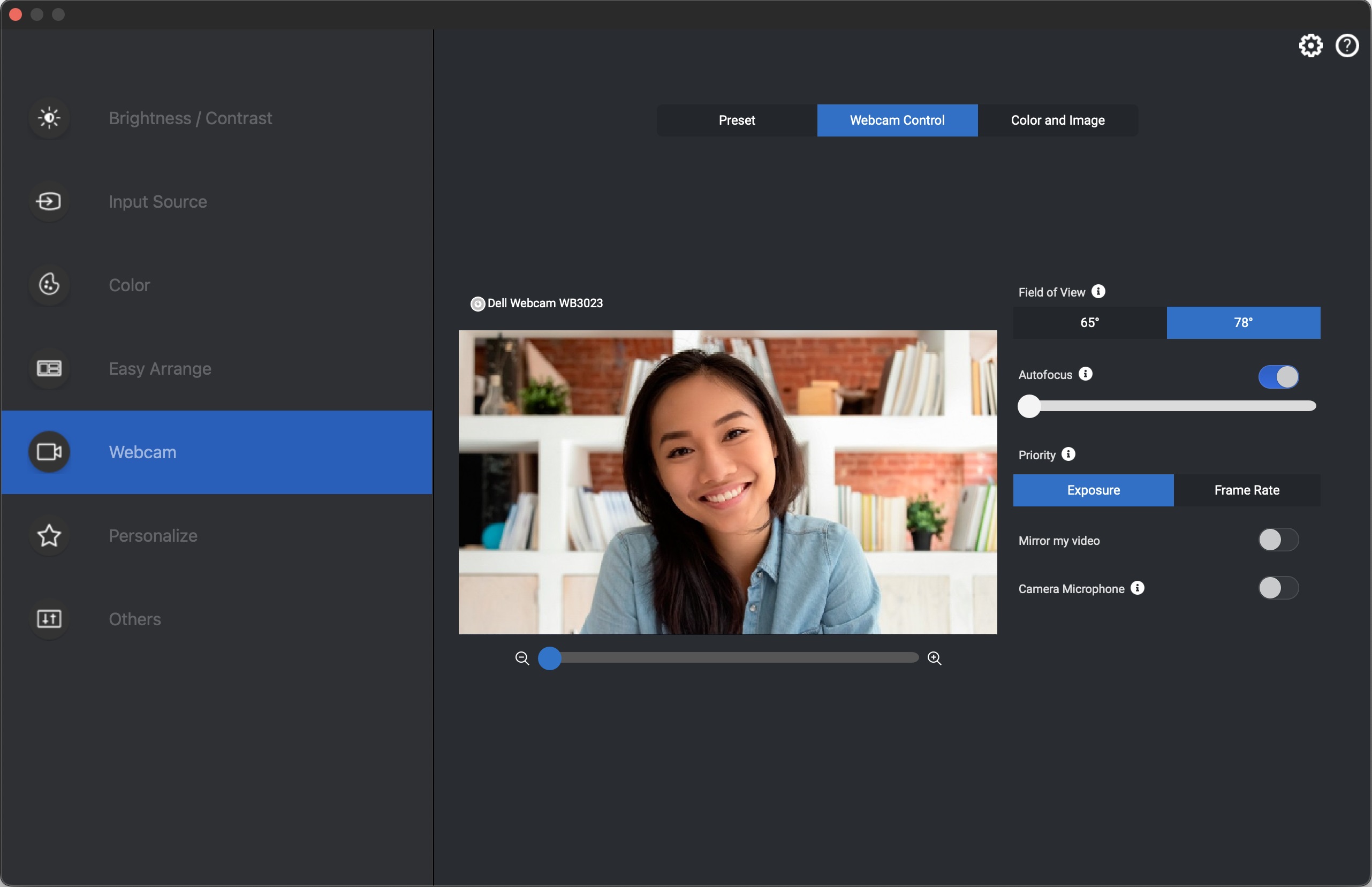Select Frame Rate priority button
The image size is (1372, 887).
pos(1247,490)
